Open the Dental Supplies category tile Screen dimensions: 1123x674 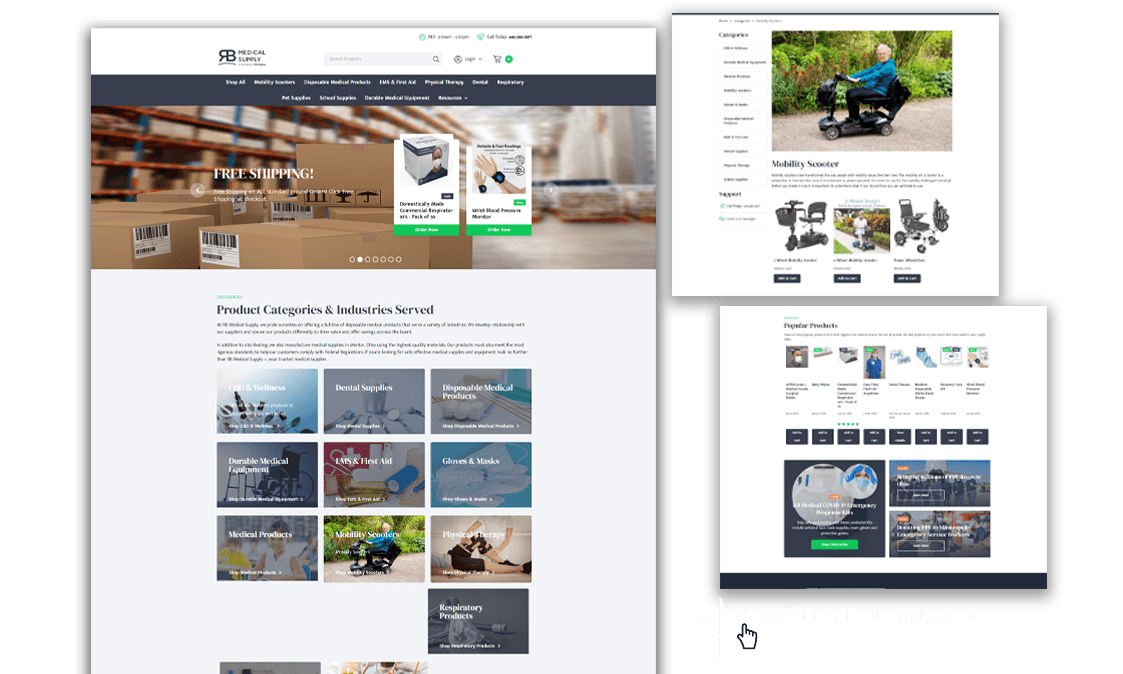coord(374,401)
